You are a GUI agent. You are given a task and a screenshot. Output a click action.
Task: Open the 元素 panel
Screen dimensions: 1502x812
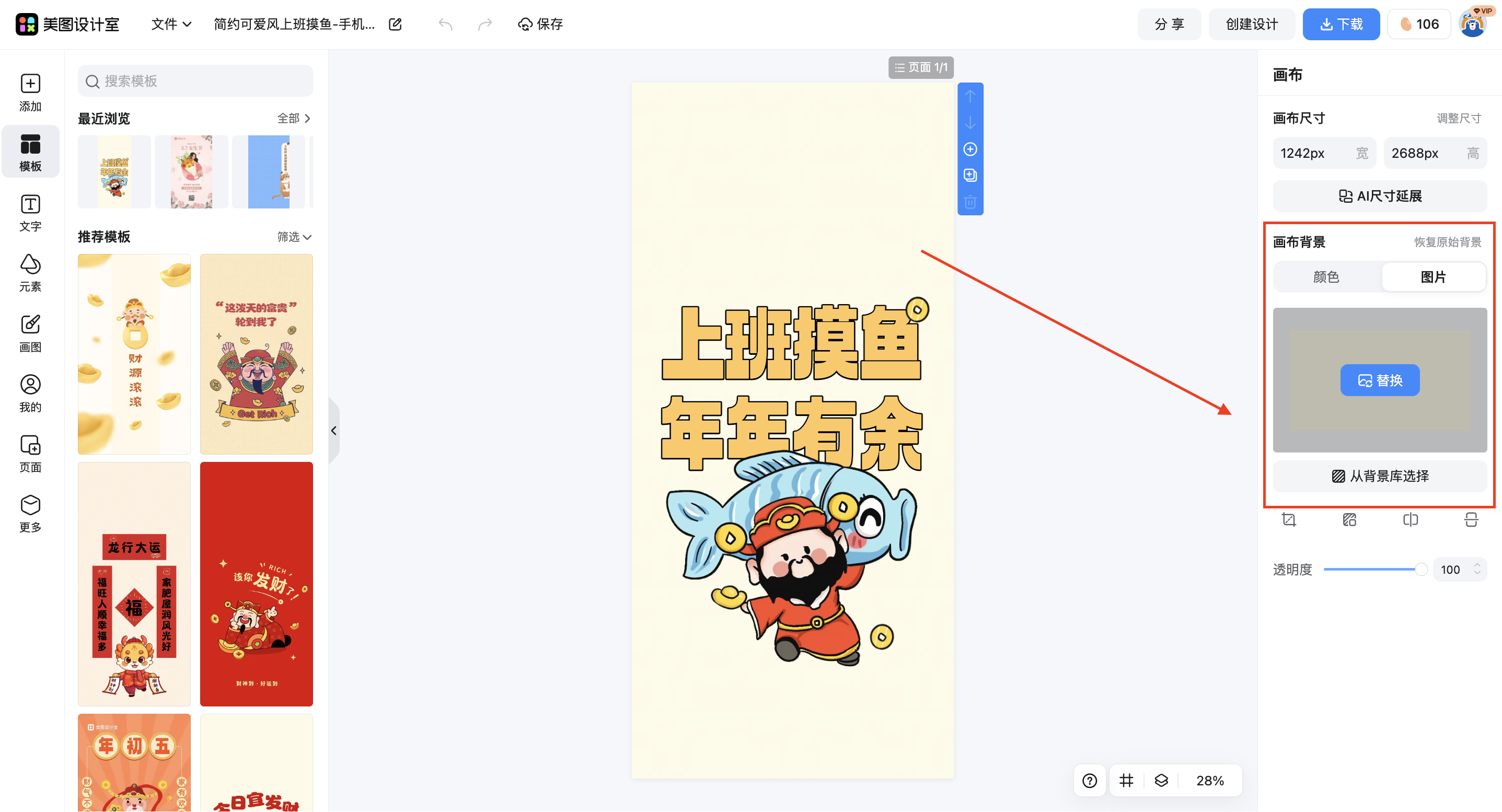pos(30,272)
